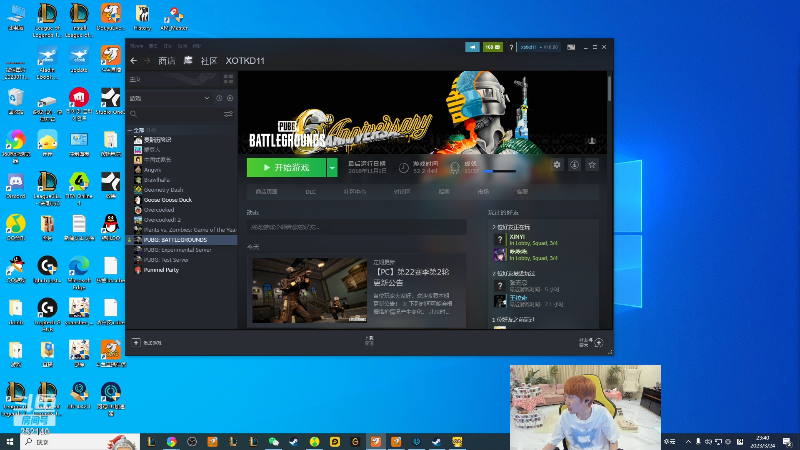Screen dimensions: 800x450
Task: Open the XOTKD11 profile tab
Action: coord(245,61)
